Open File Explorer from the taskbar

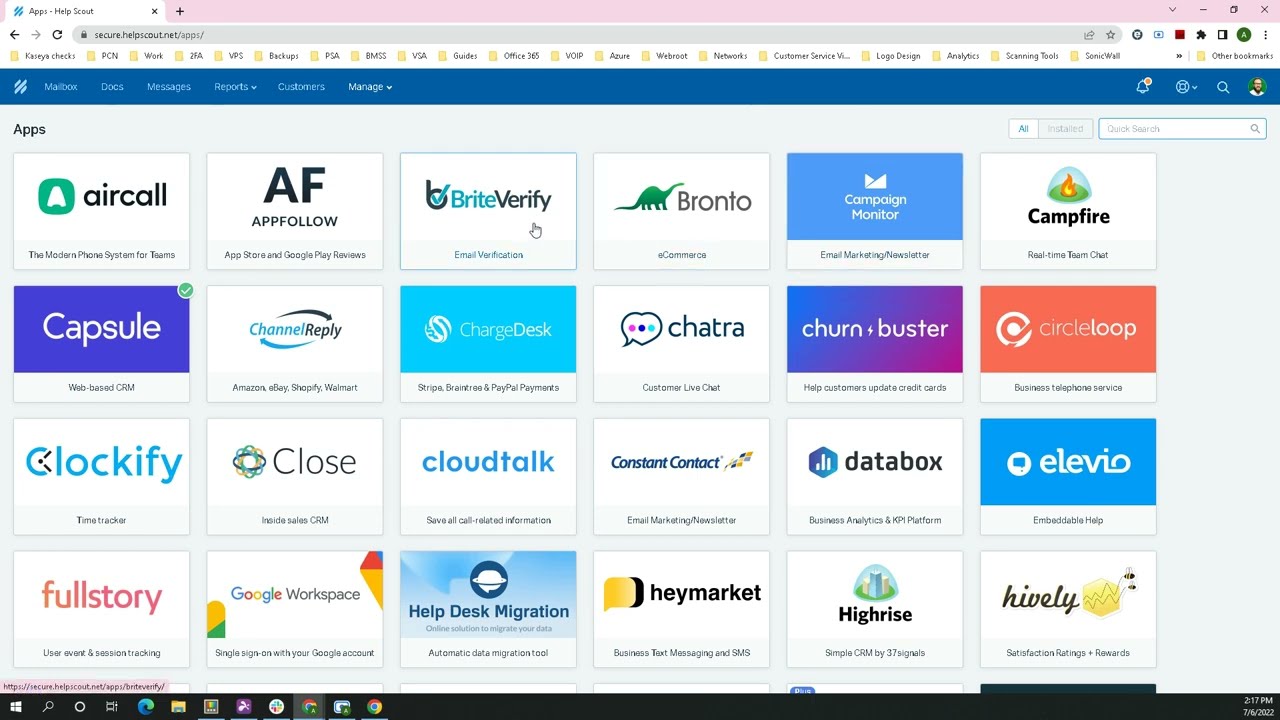point(178,707)
